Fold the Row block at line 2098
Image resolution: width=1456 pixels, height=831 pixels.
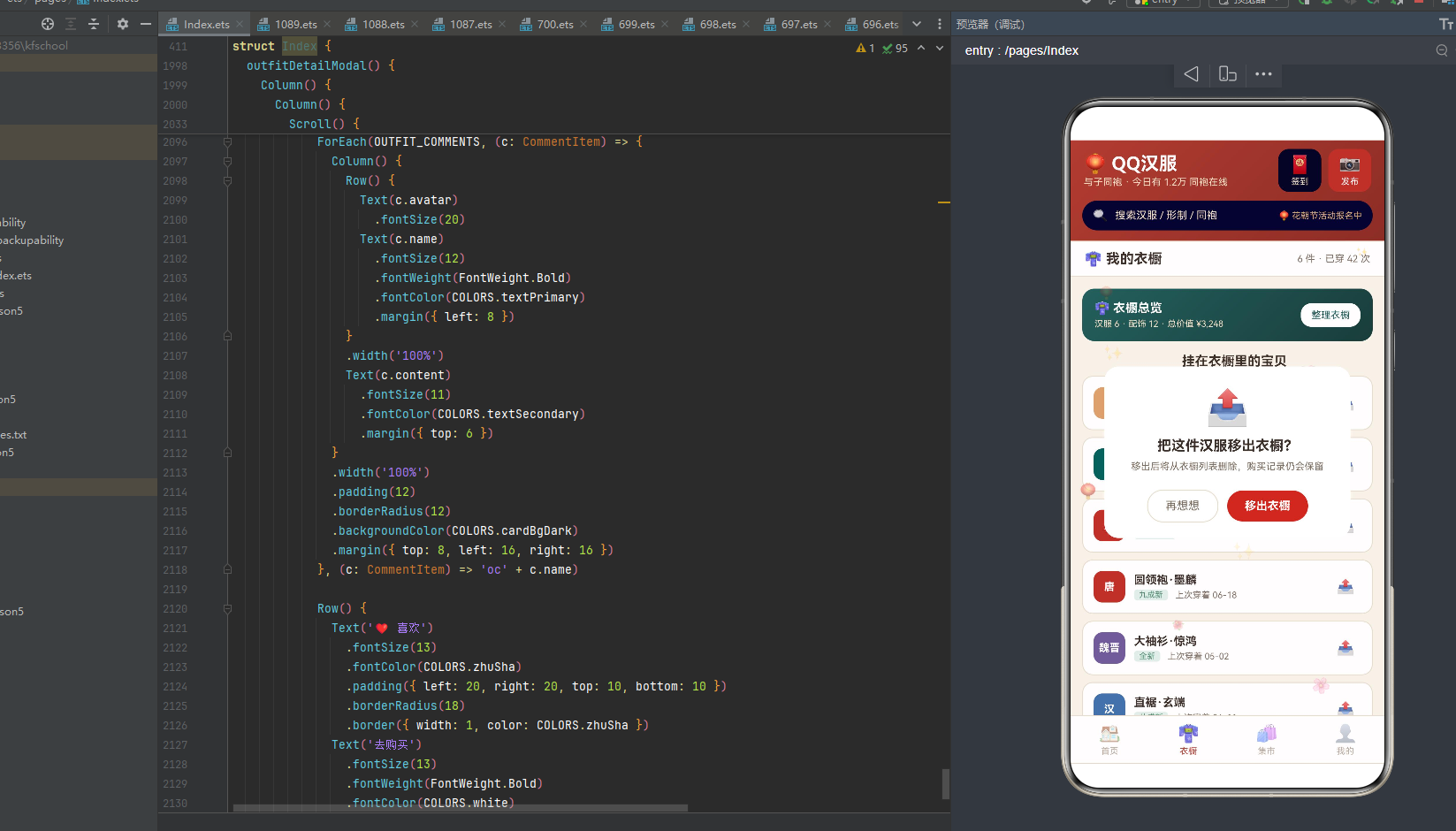tap(227, 181)
